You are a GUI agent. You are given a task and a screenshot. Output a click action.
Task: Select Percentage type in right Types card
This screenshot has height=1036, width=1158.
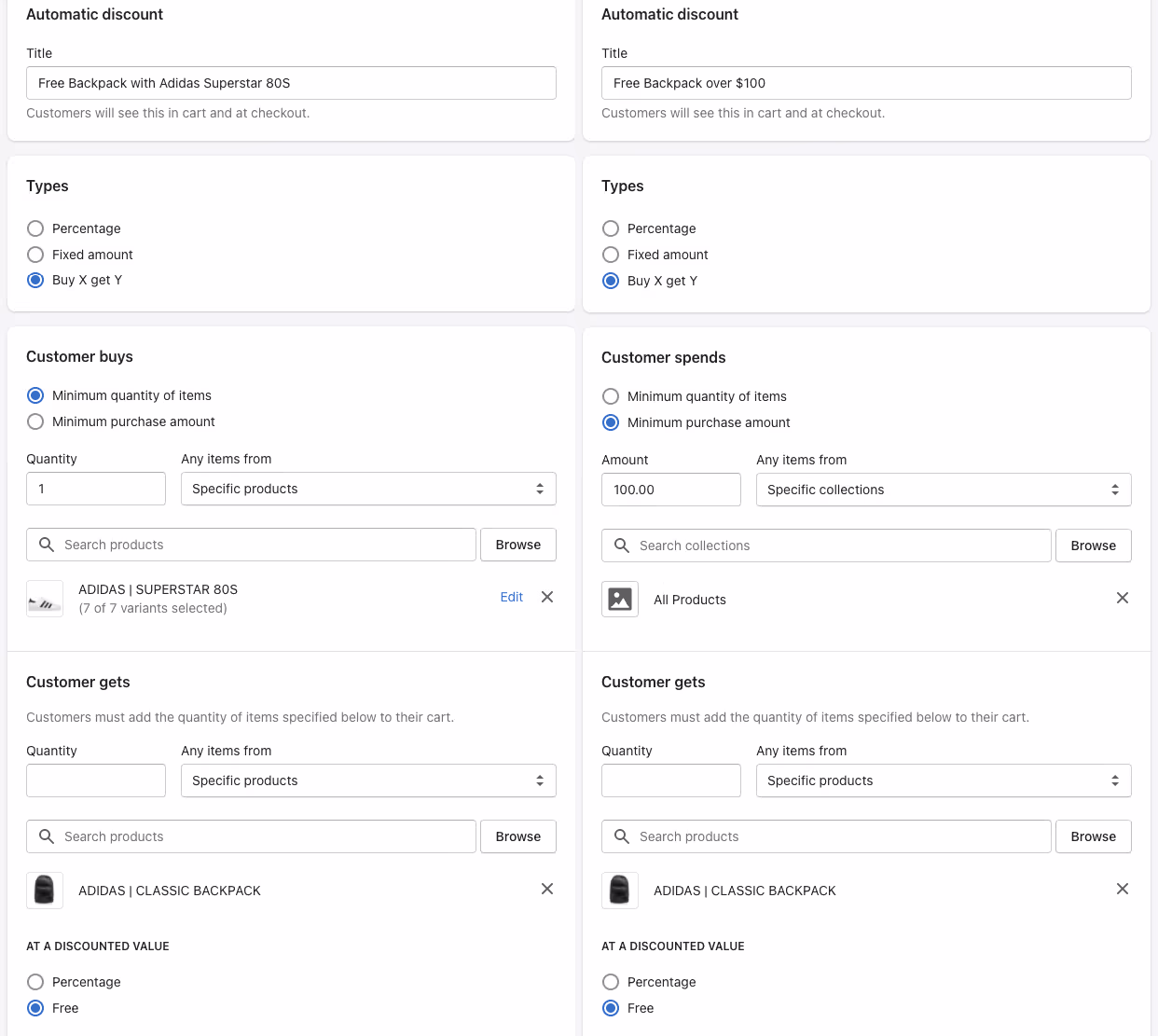[x=611, y=228]
